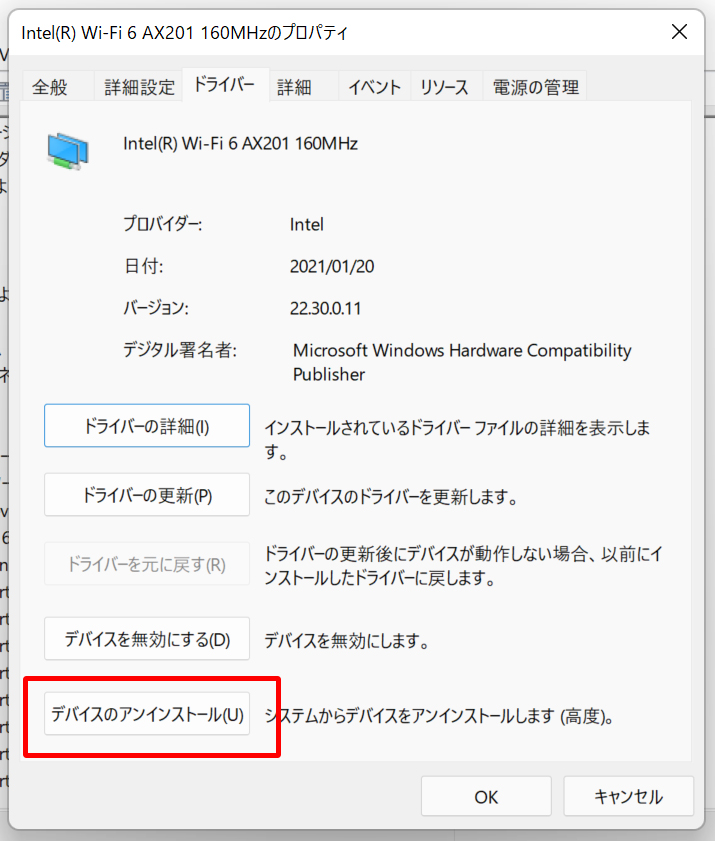Click the デジタル署名者: label
Image resolution: width=715 pixels, height=841 pixels.
[180, 350]
